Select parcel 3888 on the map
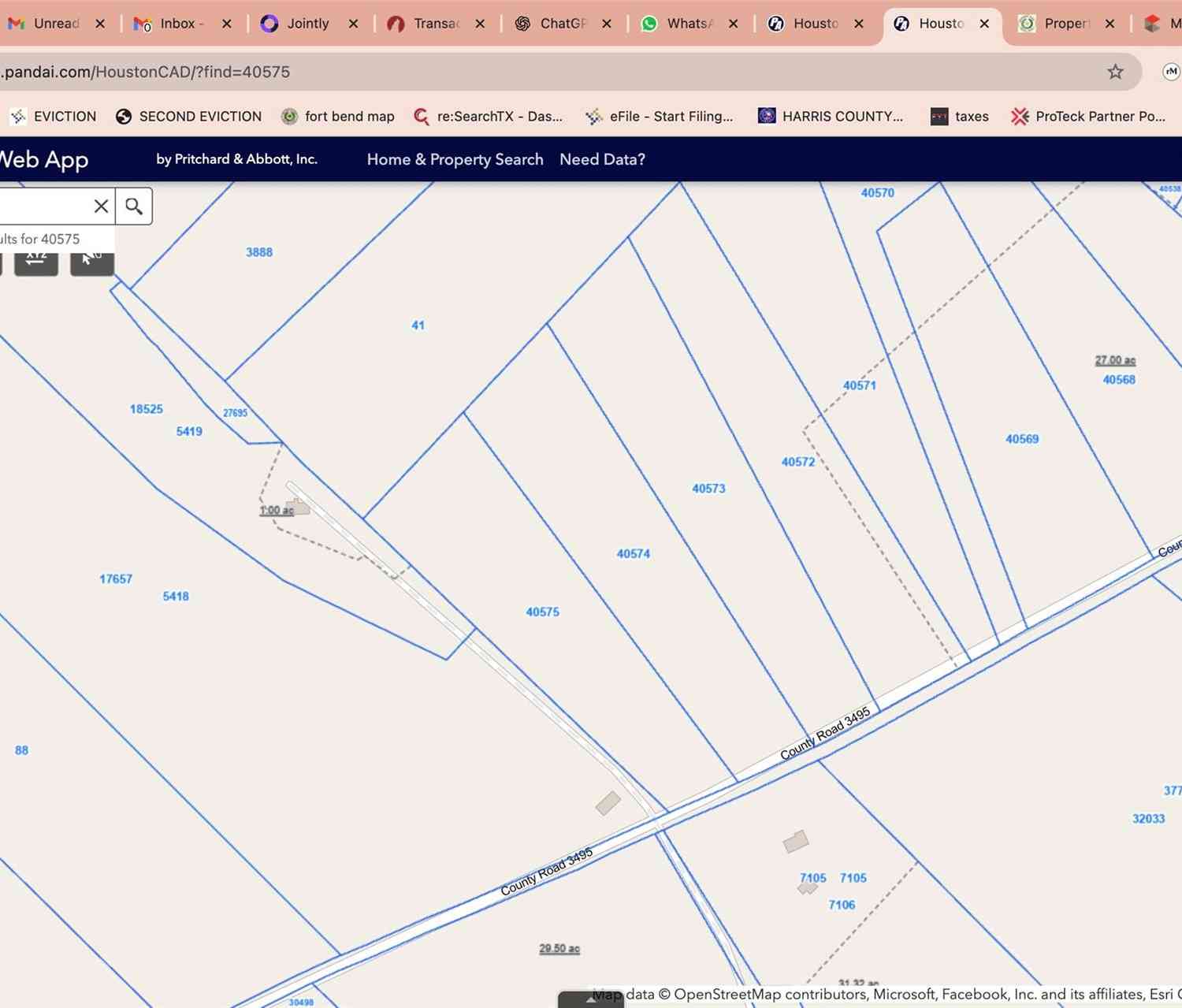Viewport: 1182px width, 1008px height. [259, 252]
